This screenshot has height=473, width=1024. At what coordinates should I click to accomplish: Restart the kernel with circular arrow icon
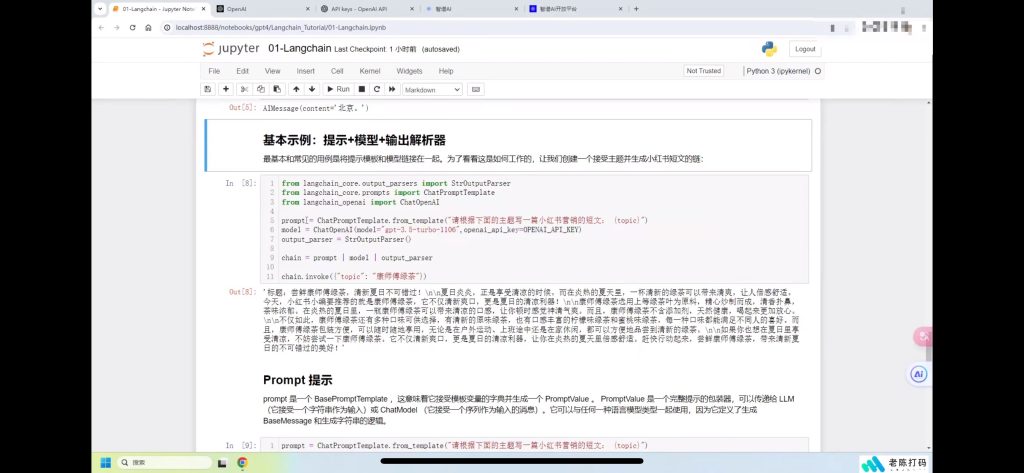376,89
